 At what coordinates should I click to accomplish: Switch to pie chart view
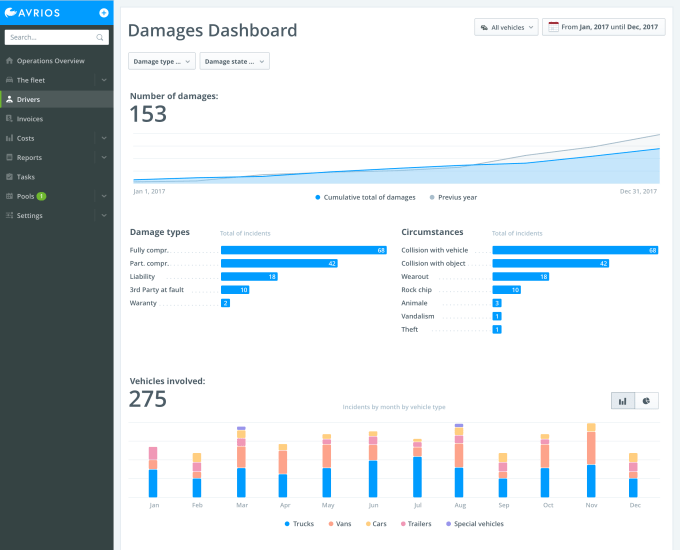(x=647, y=401)
